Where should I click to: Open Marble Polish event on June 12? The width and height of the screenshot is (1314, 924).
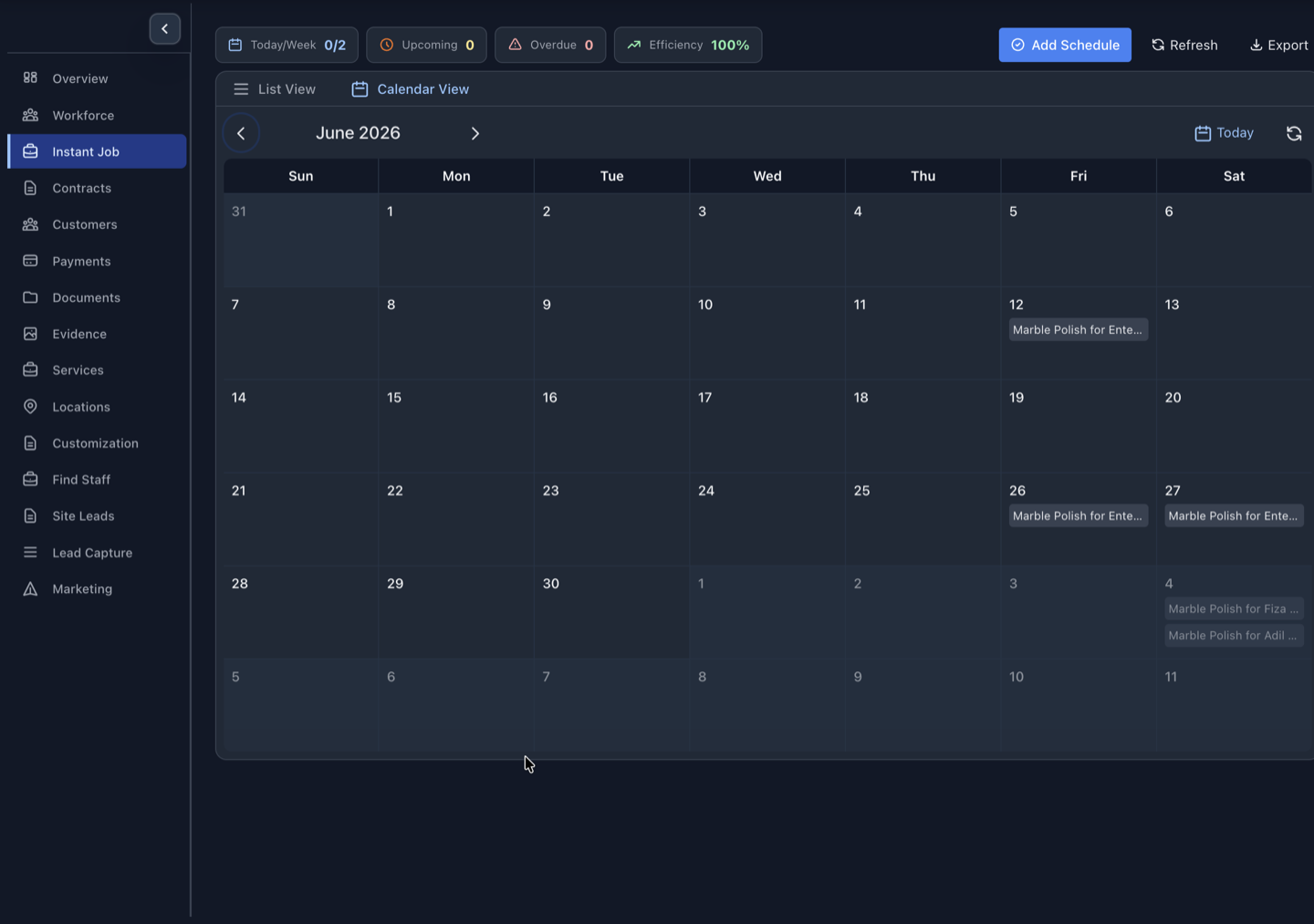tap(1079, 330)
